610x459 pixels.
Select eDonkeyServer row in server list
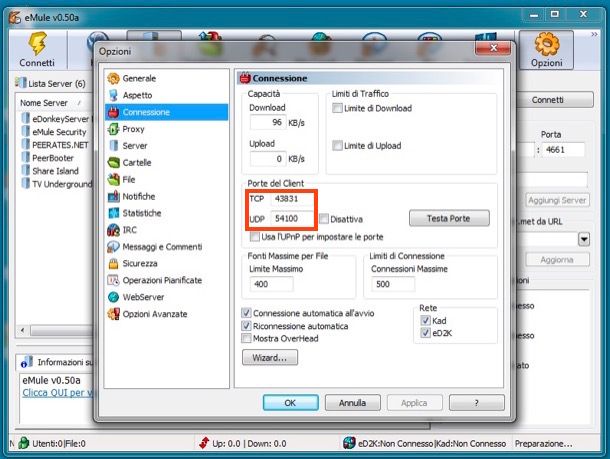pos(56,119)
